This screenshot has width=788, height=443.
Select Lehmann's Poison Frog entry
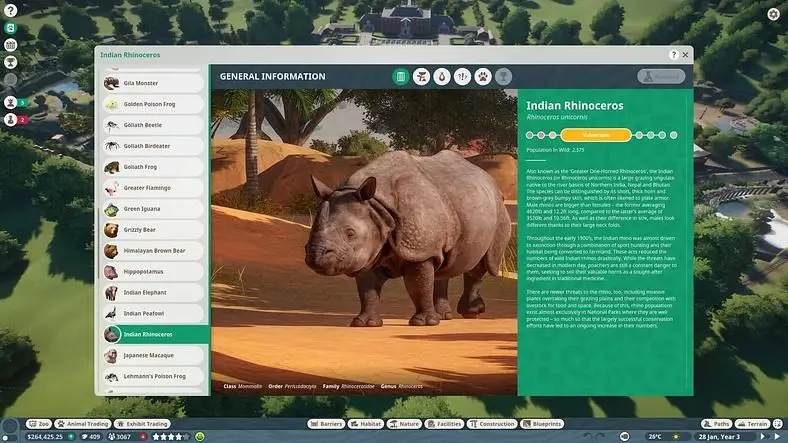(153, 376)
